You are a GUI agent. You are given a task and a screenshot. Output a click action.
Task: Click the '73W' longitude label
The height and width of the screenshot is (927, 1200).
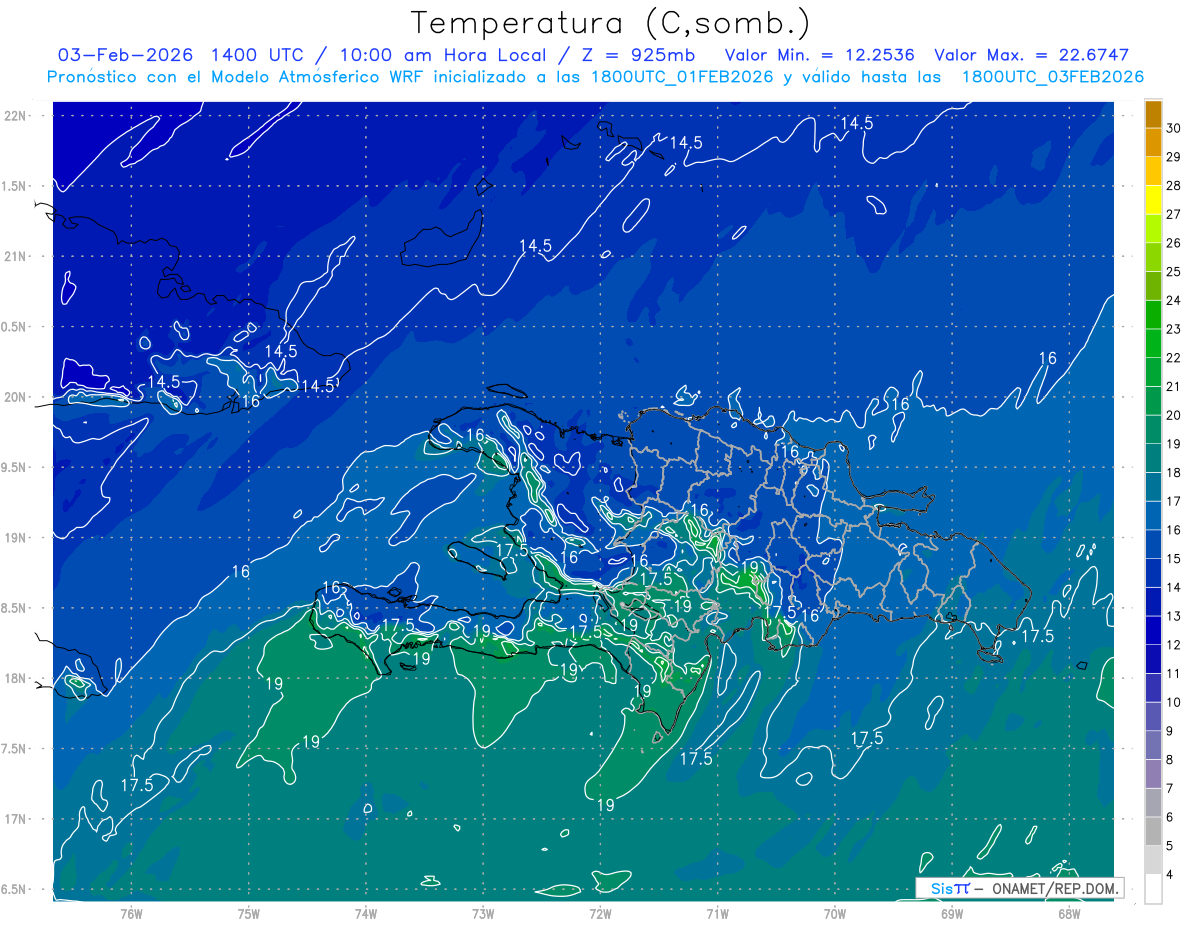(483, 913)
